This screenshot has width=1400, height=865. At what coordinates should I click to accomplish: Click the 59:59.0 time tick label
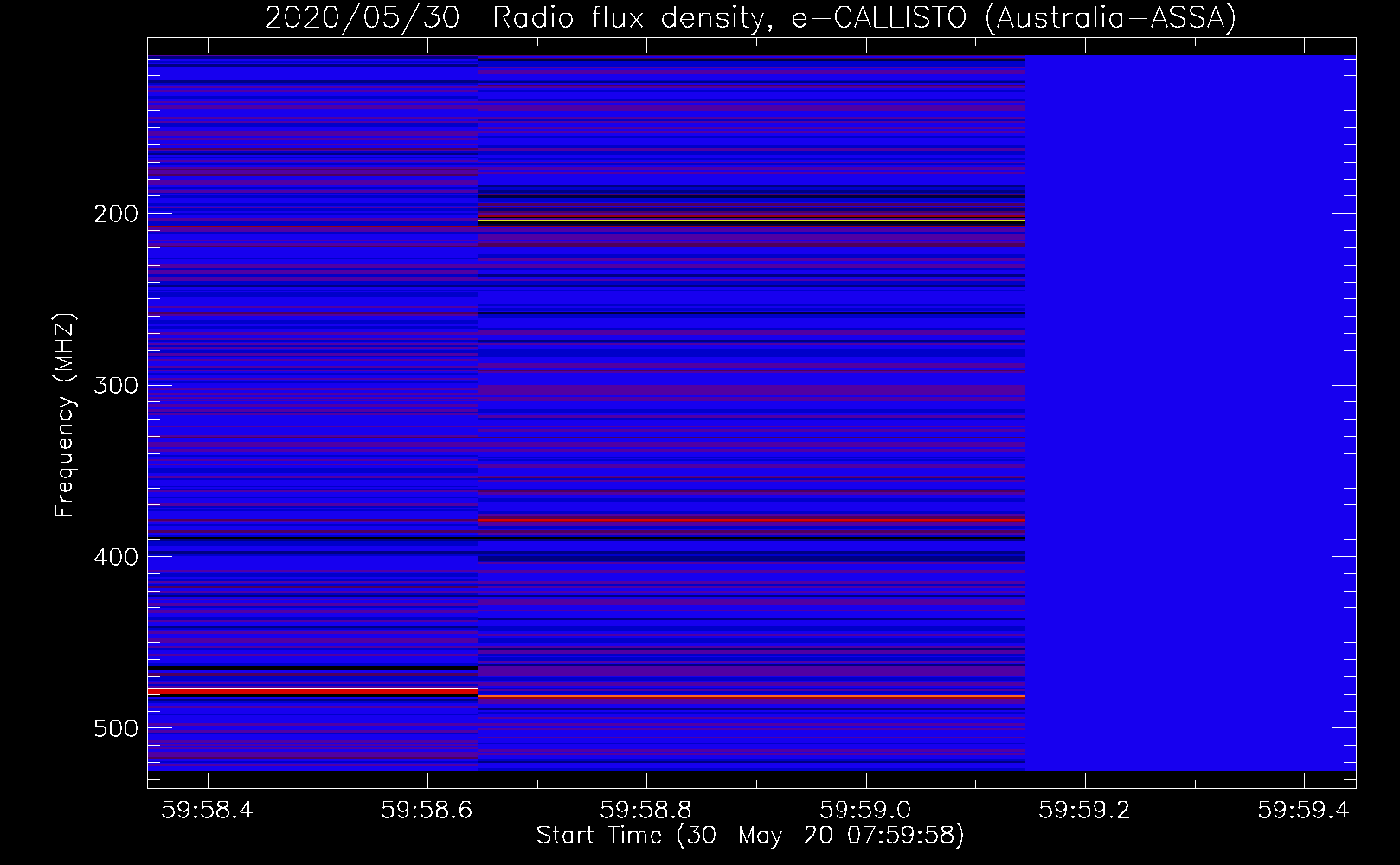click(x=865, y=810)
